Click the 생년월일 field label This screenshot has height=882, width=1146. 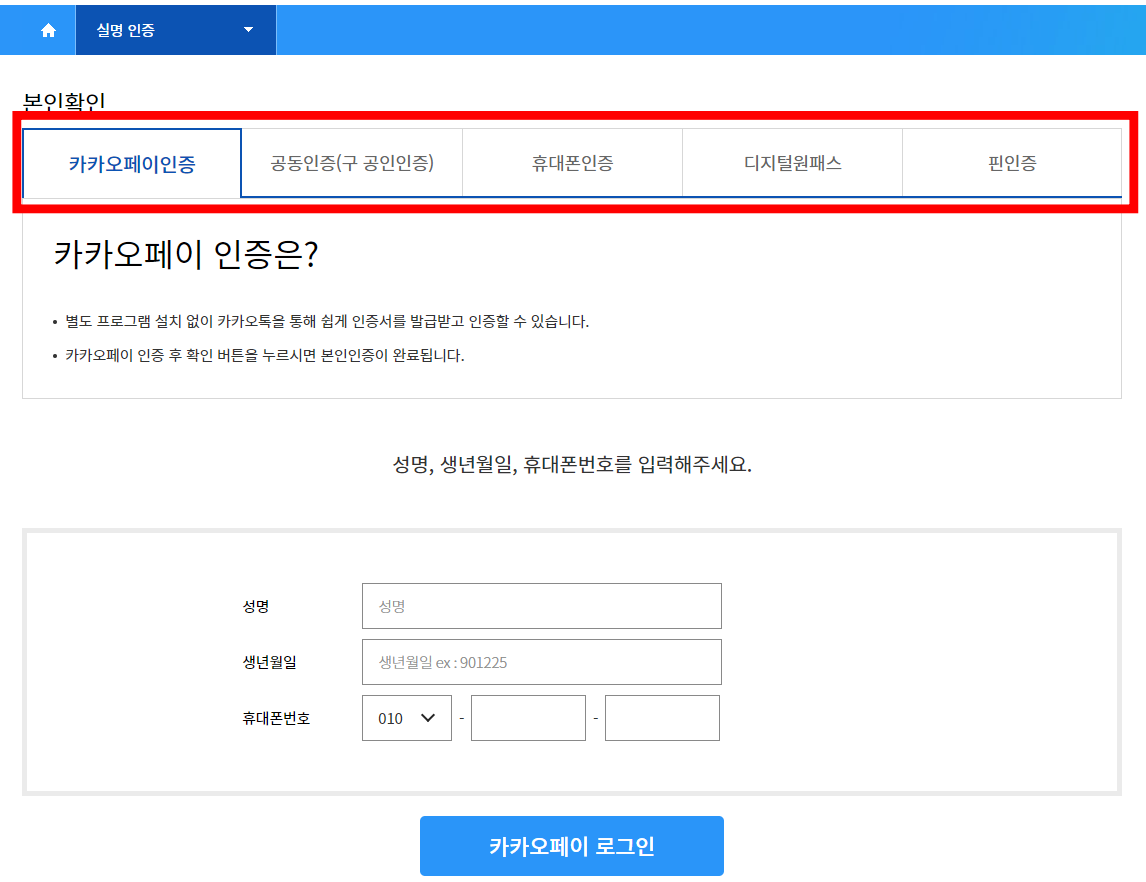click(270, 662)
